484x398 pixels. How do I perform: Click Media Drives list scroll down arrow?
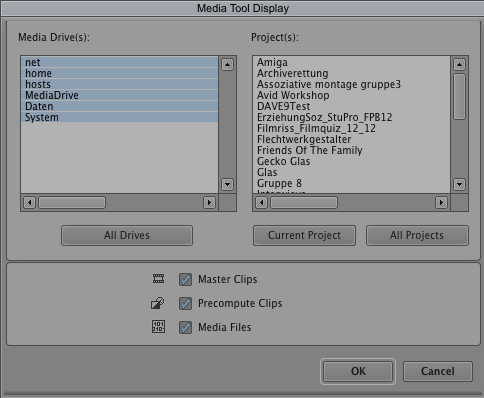click(227, 184)
